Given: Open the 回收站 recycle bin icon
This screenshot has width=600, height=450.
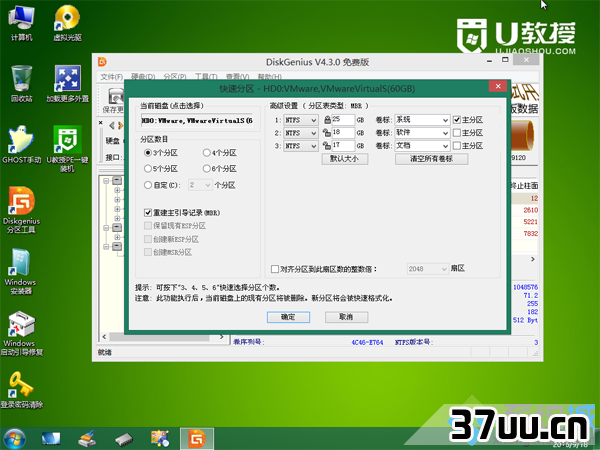Looking at the screenshot, I should pos(21,84).
